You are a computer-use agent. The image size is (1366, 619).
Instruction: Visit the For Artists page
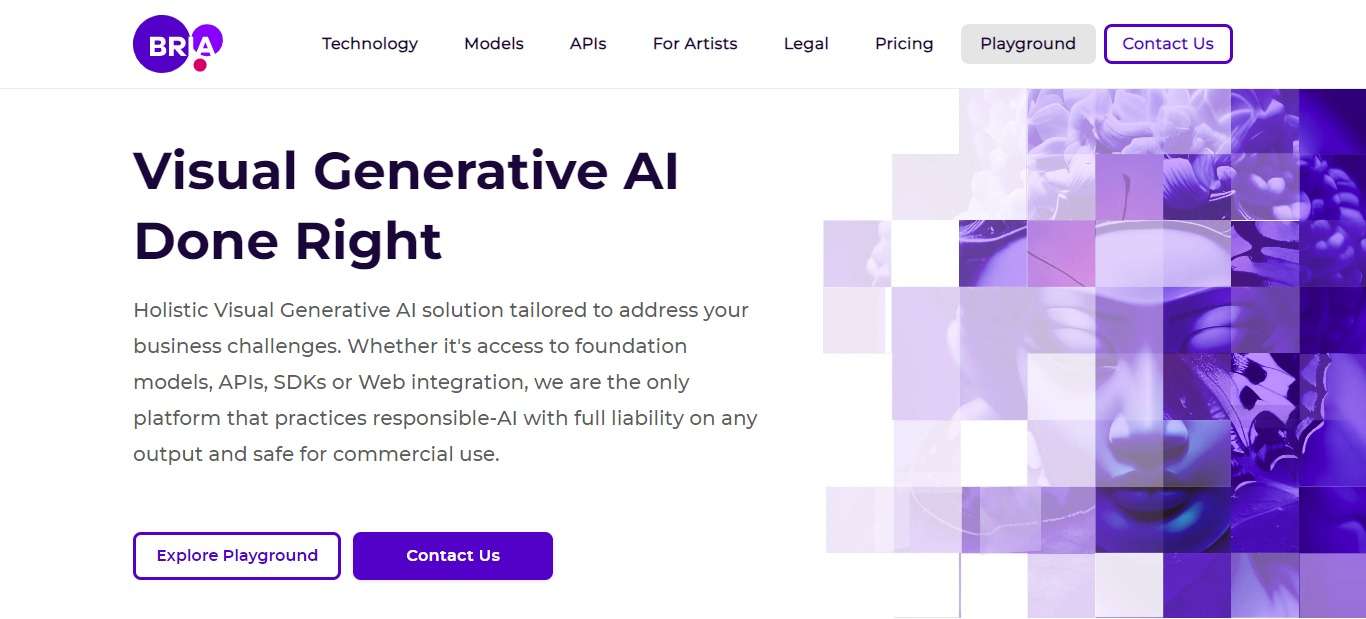[x=694, y=43]
